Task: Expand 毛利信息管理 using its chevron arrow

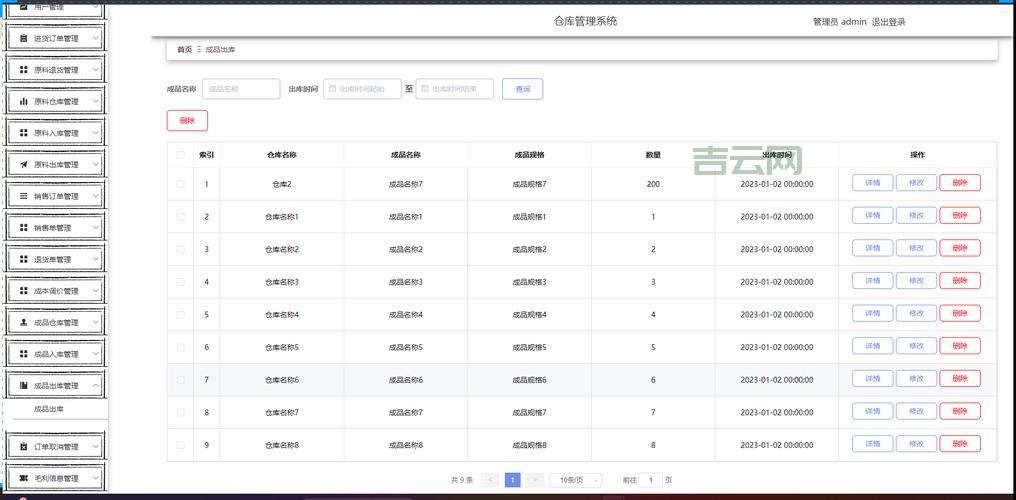Action: tap(96, 478)
